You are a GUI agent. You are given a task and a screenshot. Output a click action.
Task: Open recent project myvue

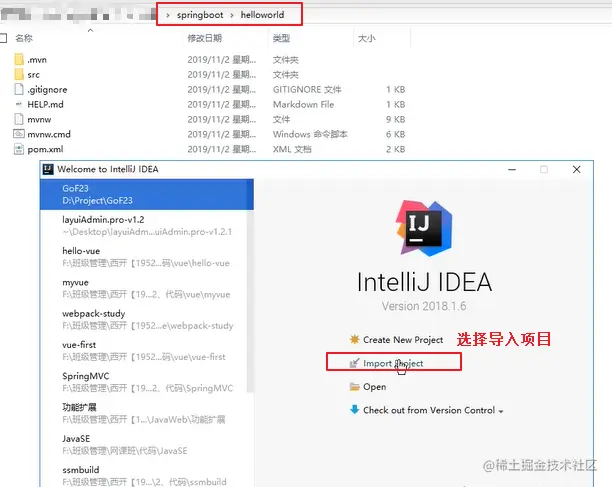[x=144, y=288]
